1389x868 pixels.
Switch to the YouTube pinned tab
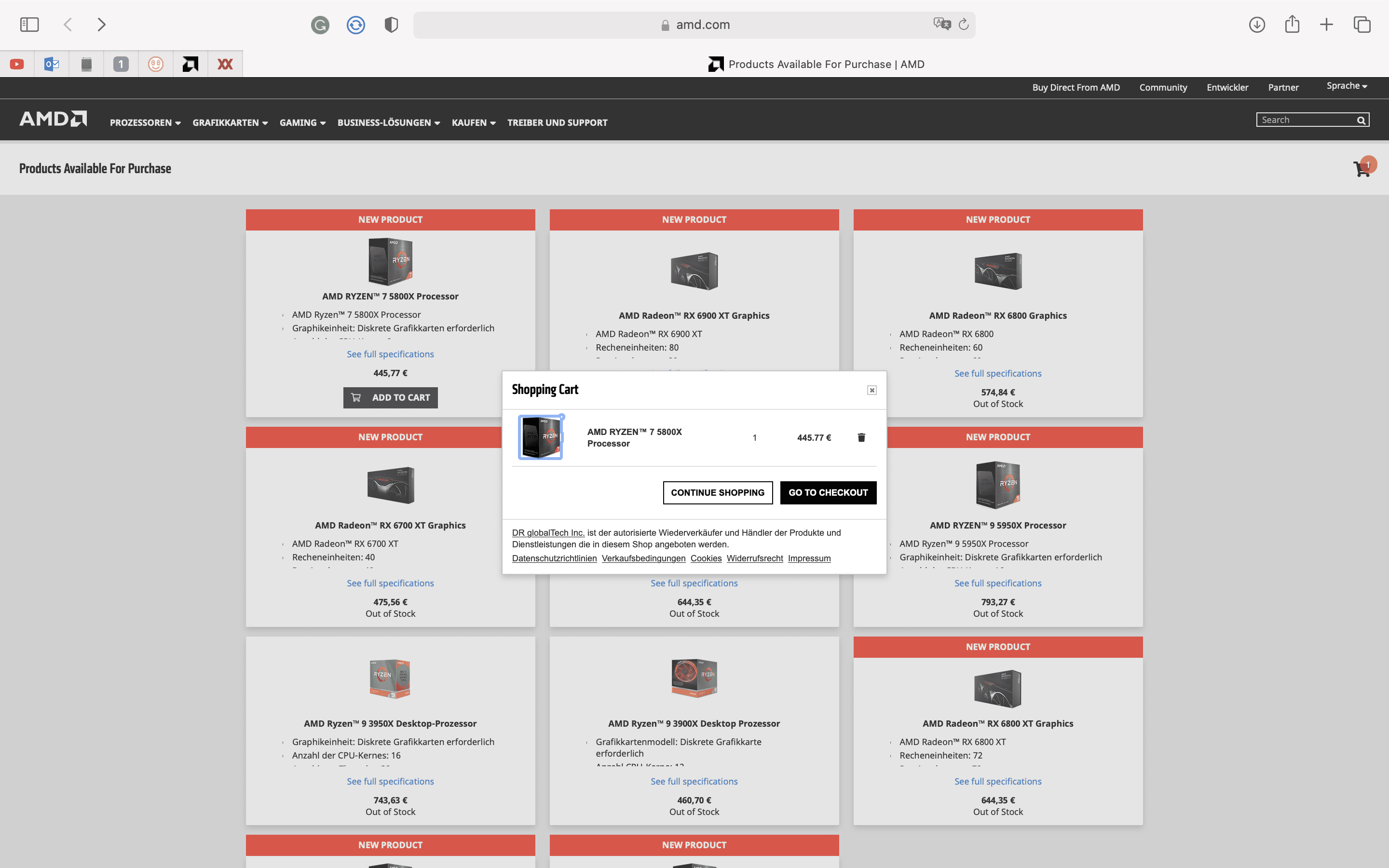(17, 64)
